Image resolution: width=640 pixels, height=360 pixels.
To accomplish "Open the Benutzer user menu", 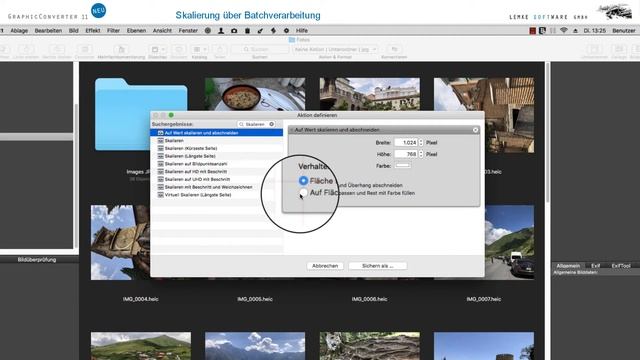I will (623, 31).
